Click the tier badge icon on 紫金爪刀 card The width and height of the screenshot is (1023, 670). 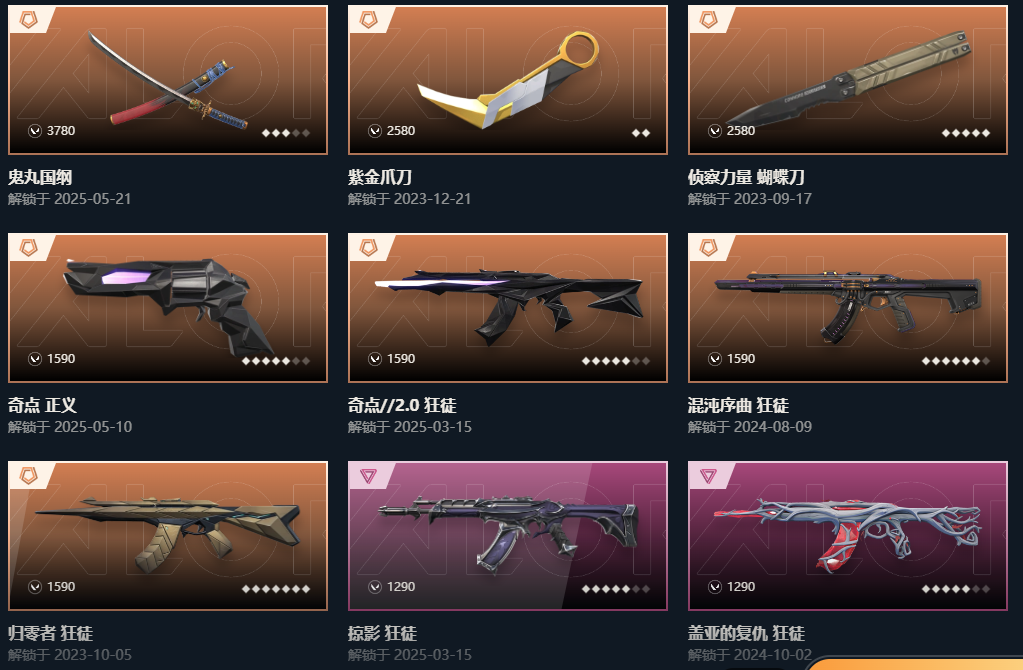pyautogui.click(x=369, y=20)
